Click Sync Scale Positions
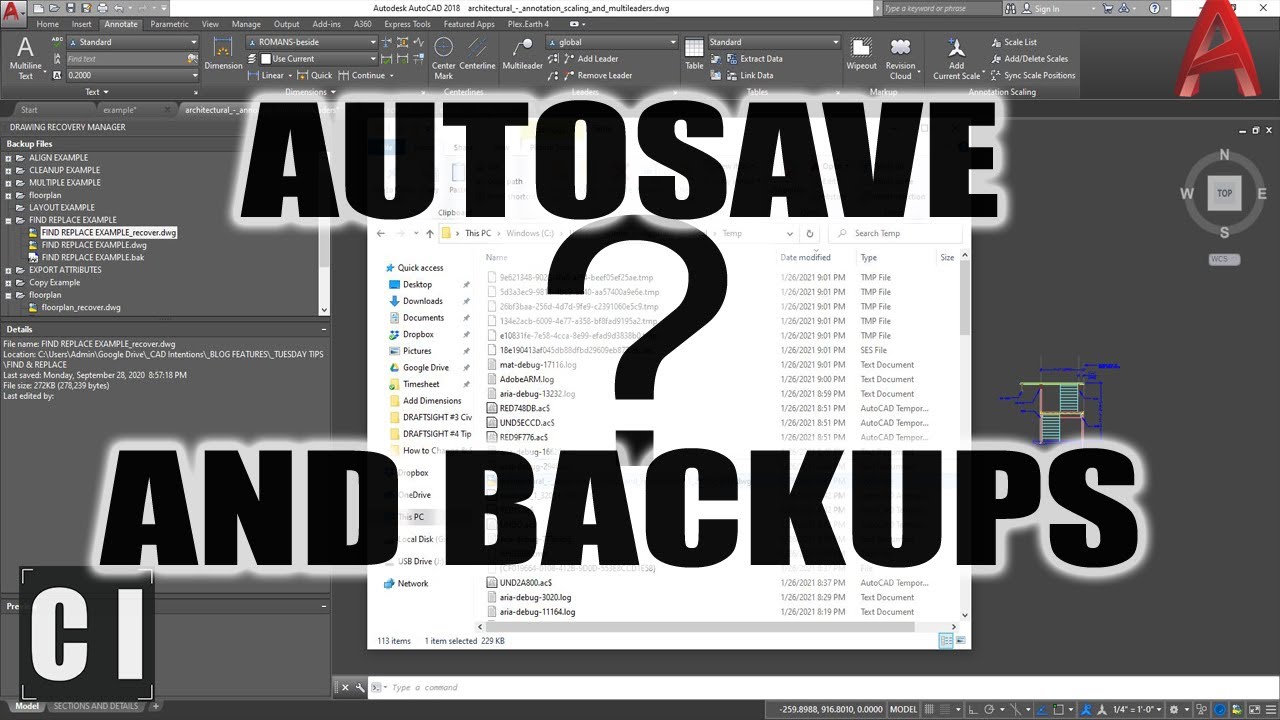1280x720 pixels. [x=1032, y=75]
